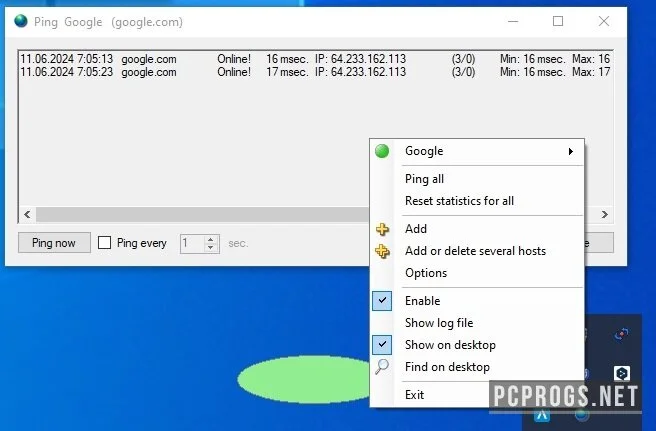Click the left arrow of the log scrollbar
This screenshot has width=656, height=431.
27,215
